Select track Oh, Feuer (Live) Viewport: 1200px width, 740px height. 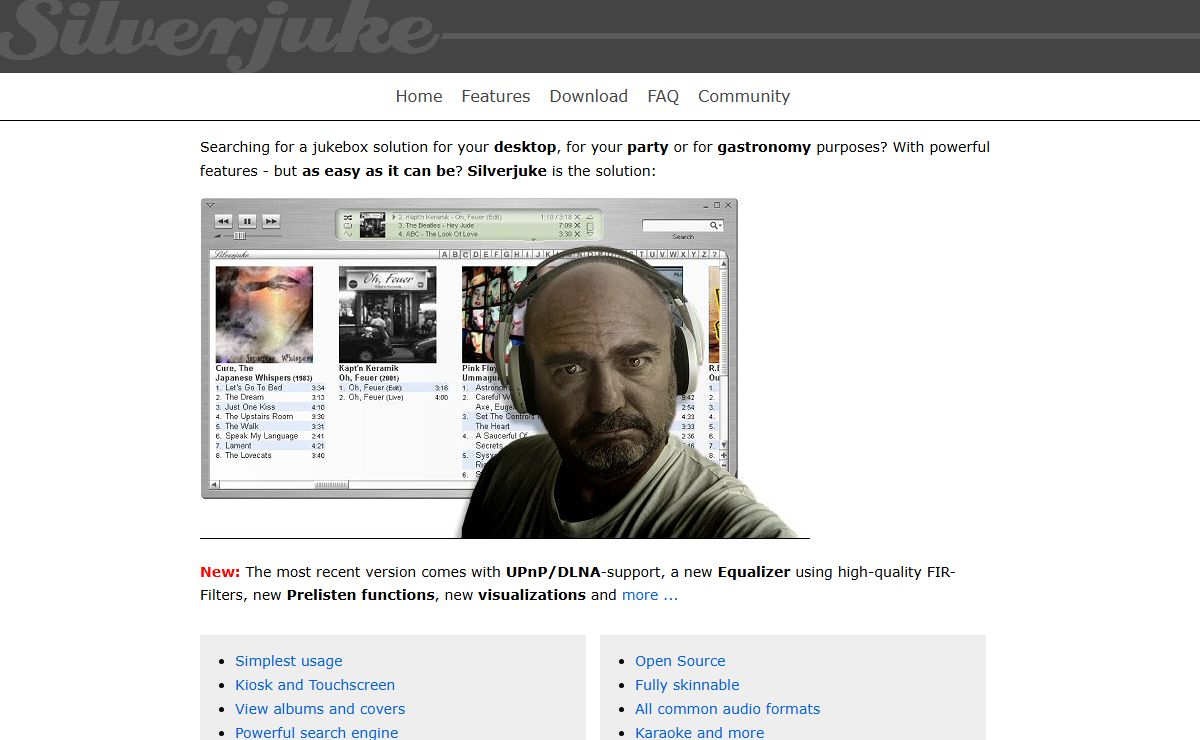pos(394,397)
